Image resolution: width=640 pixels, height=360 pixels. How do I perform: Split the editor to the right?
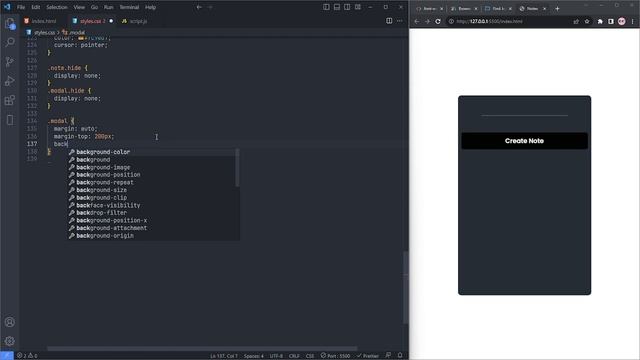coord(389,21)
